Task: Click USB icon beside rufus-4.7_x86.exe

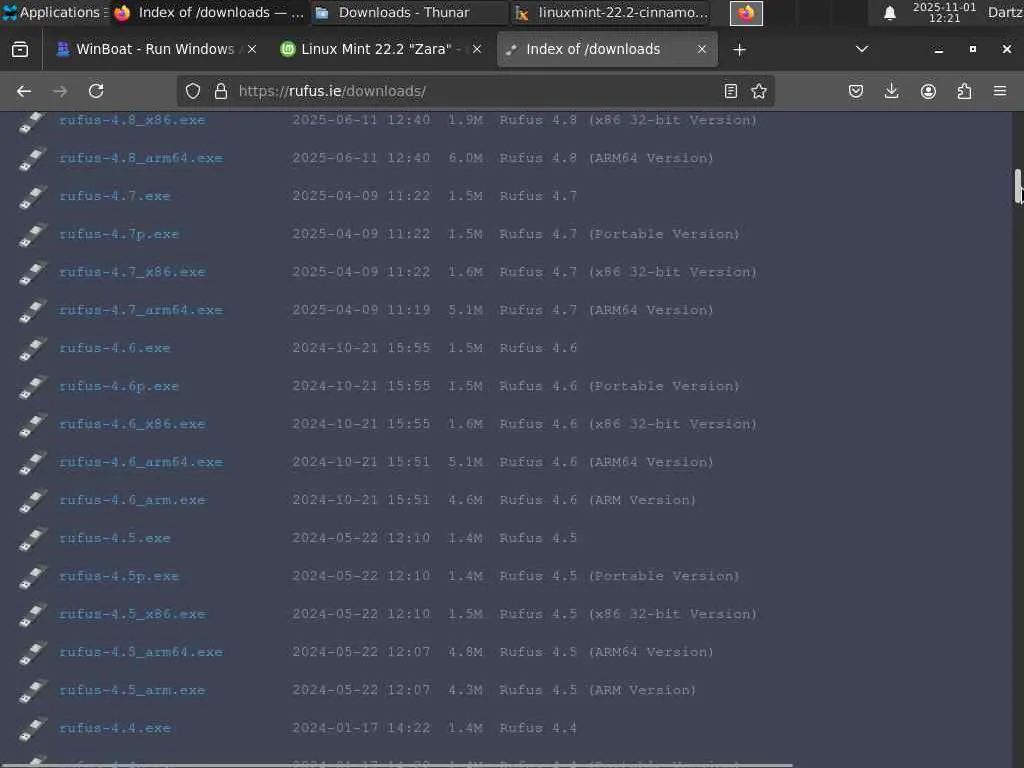Action: tap(32, 273)
